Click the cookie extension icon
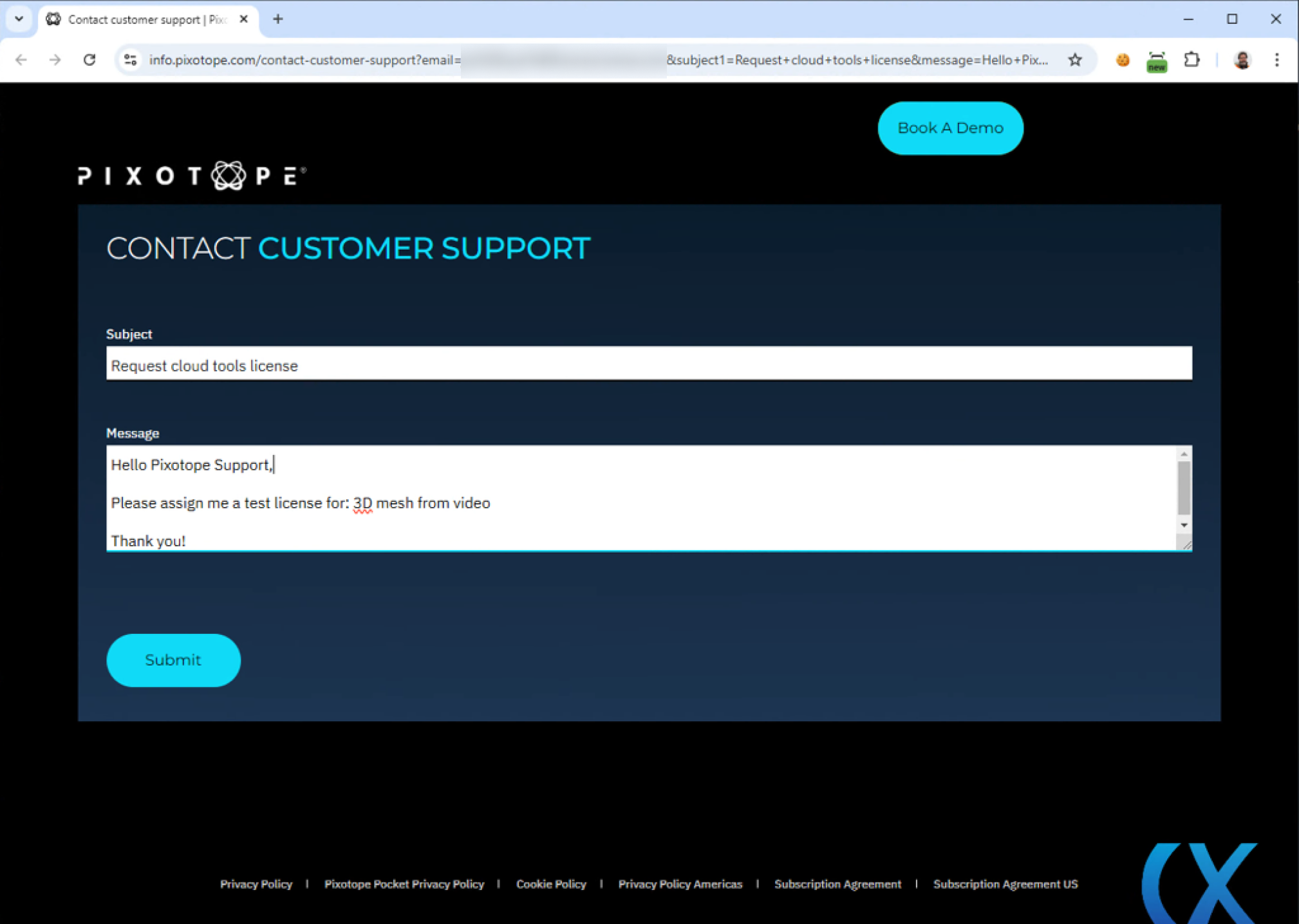Image resolution: width=1299 pixels, height=924 pixels. pos(1122,60)
